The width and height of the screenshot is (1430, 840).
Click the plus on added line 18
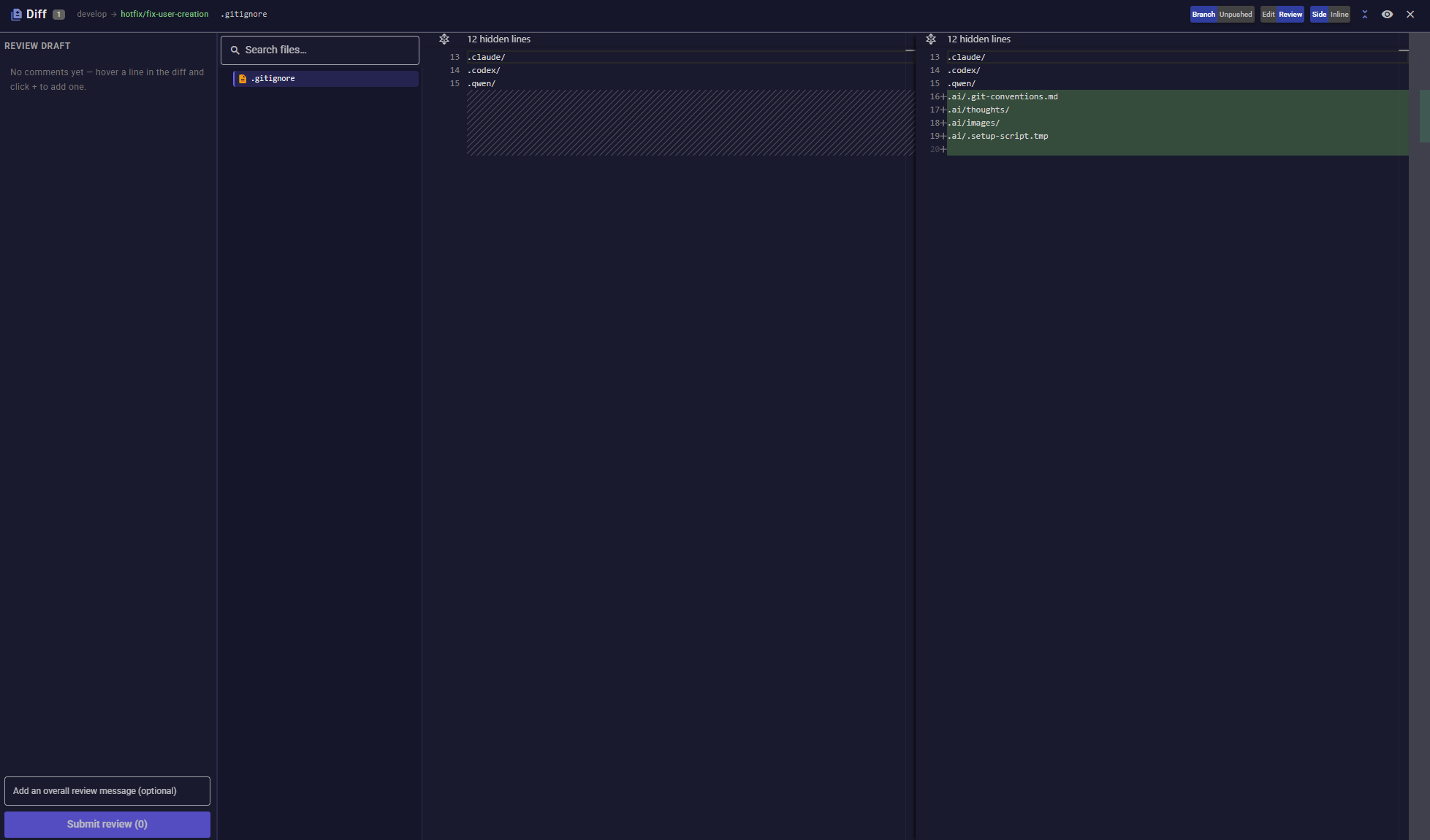[943, 123]
